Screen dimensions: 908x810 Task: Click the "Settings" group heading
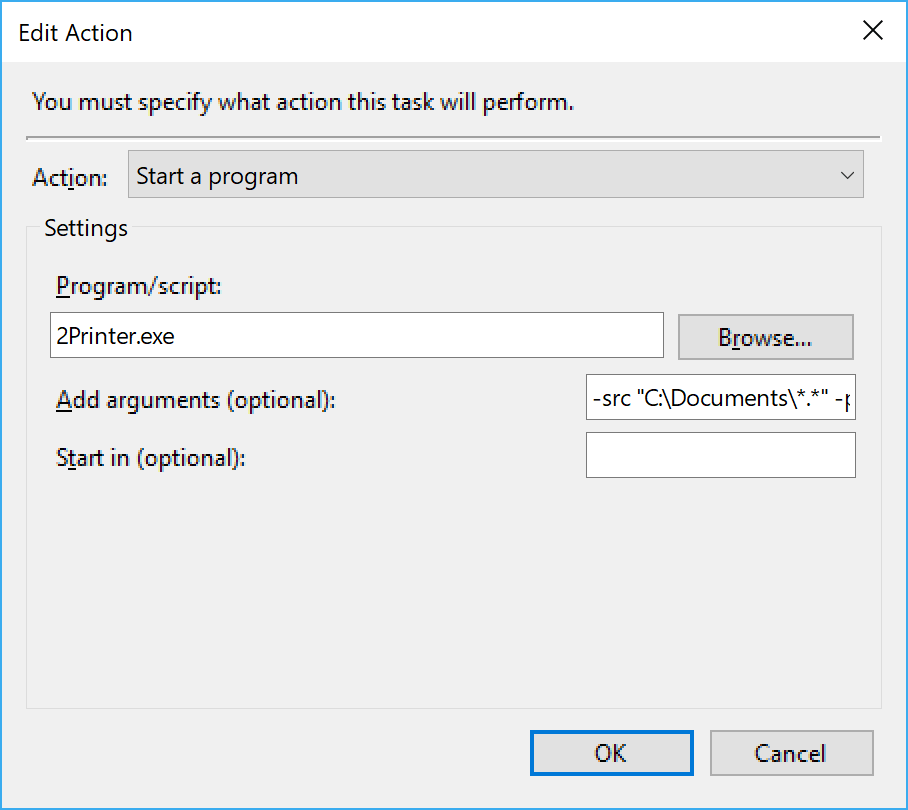point(86,228)
